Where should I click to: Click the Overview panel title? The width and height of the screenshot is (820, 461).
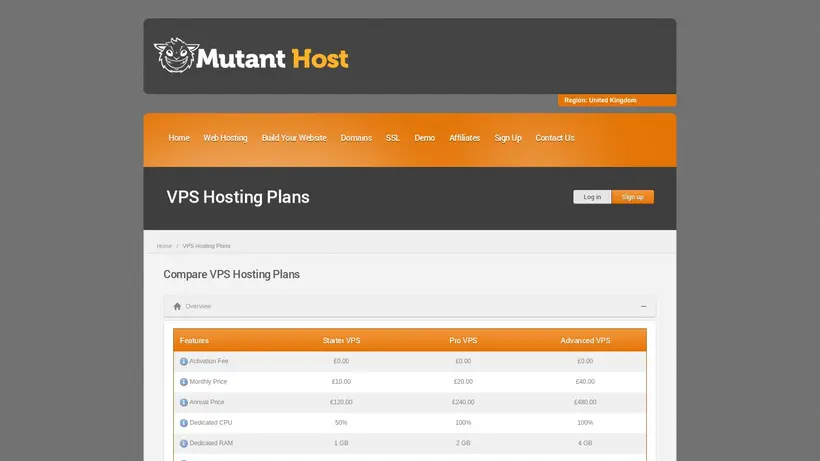pyautogui.click(x=198, y=306)
